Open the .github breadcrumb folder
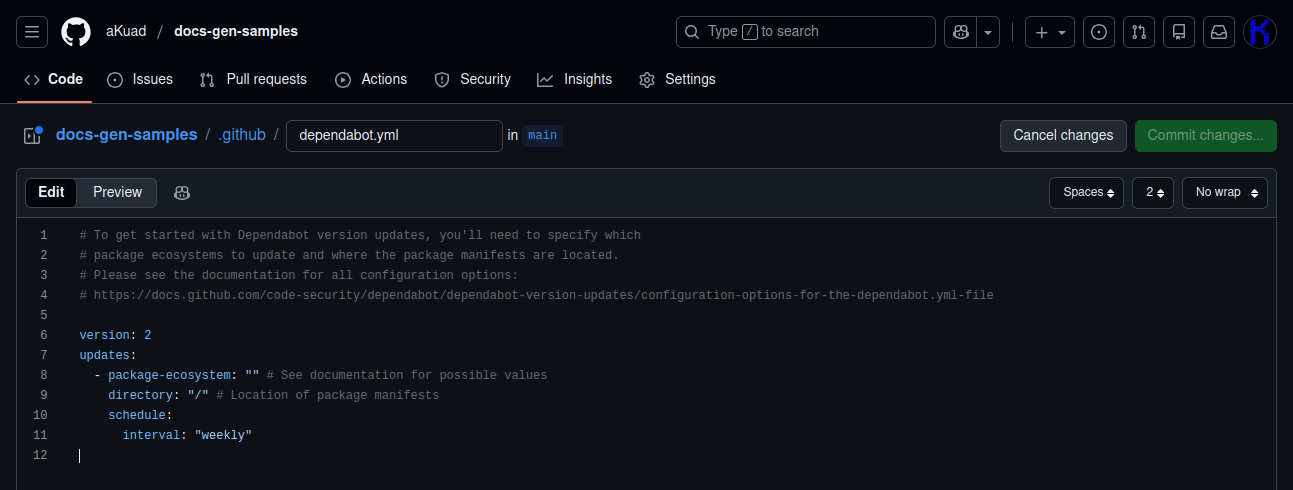This screenshot has height=490, width=1293. click(x=242, y=135)
